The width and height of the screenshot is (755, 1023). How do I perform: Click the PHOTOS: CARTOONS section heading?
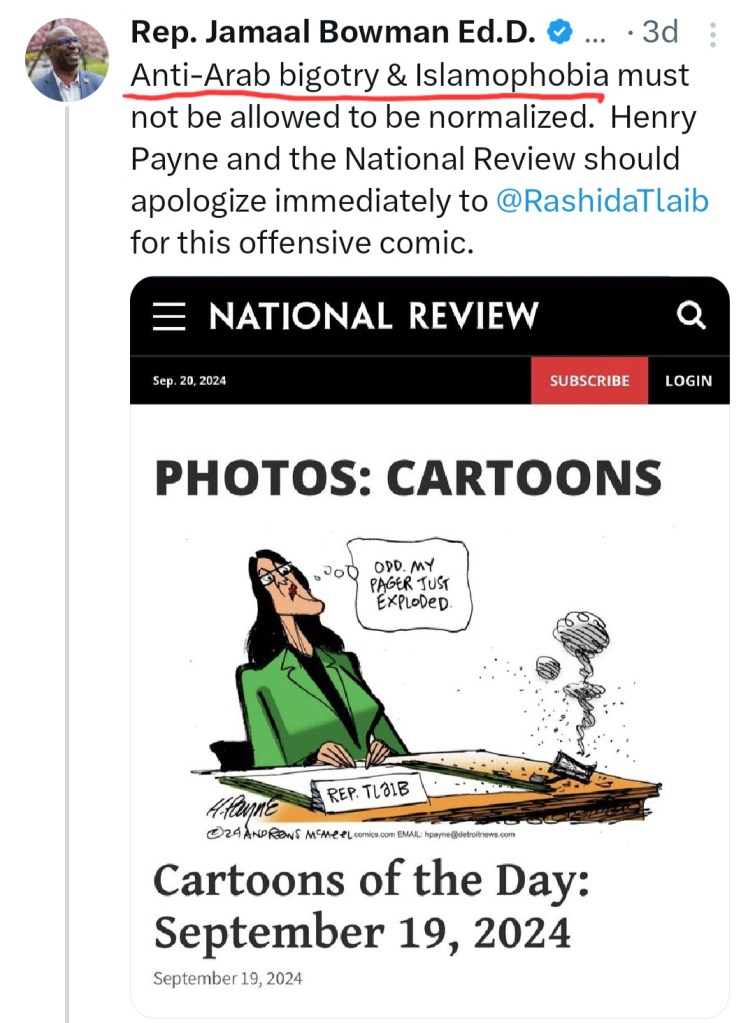408,478
